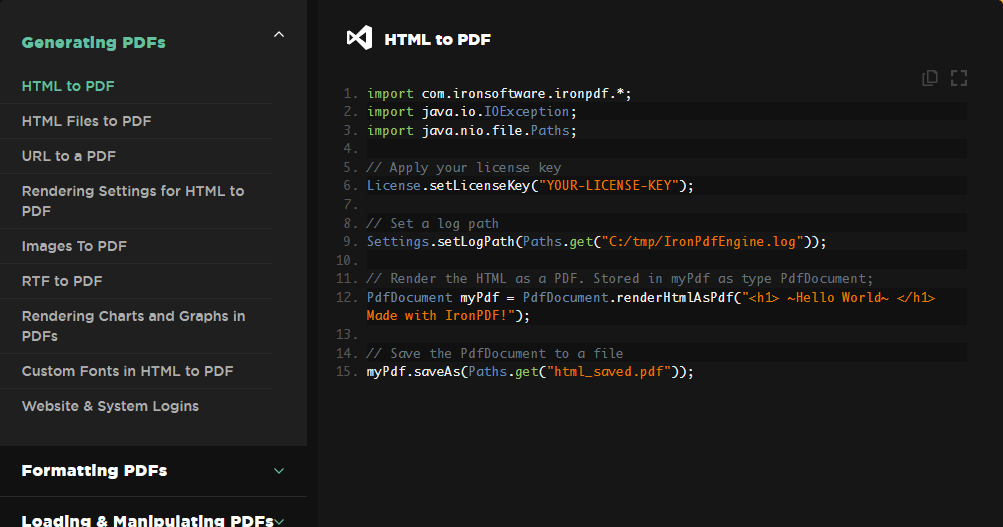Click the Visual Studio logo icon
Screen dimensions: 1003x527
(x=359, y=38)
